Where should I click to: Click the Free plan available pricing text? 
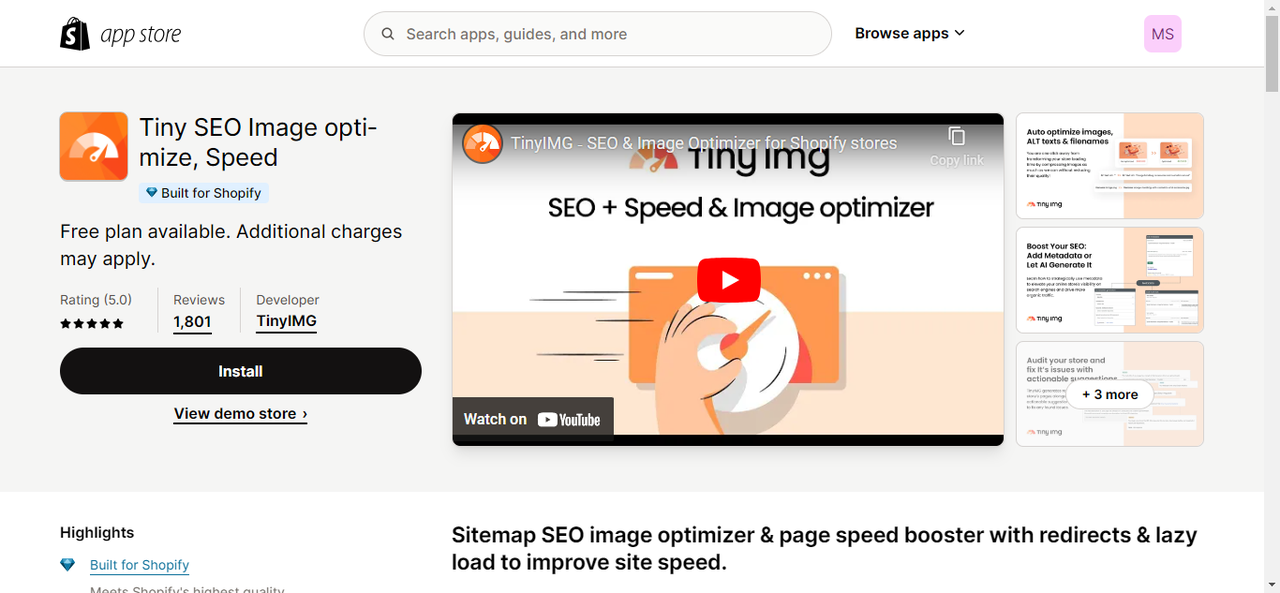231,245
